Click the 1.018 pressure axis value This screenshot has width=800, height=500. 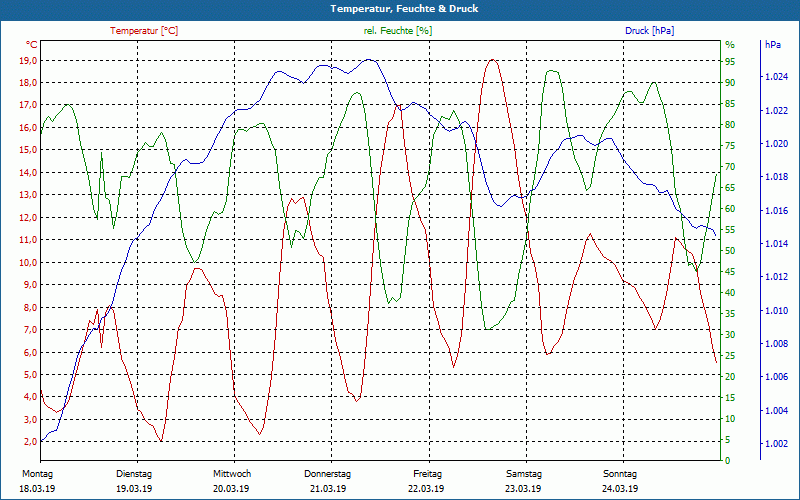776,177
